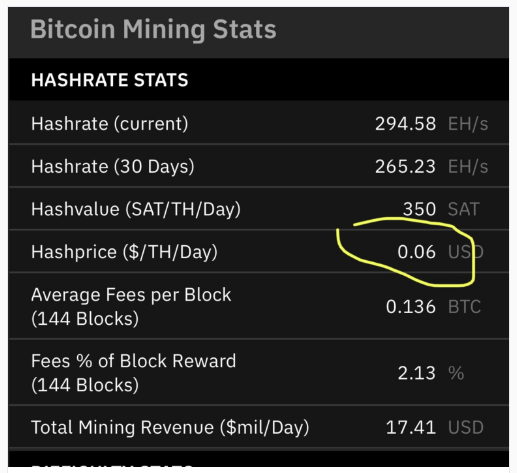Image resolution: width=517 pixels, height=473 pixels.
Task: Click the Hashprice ($/TH/Day) label
Action: point(124,252)
